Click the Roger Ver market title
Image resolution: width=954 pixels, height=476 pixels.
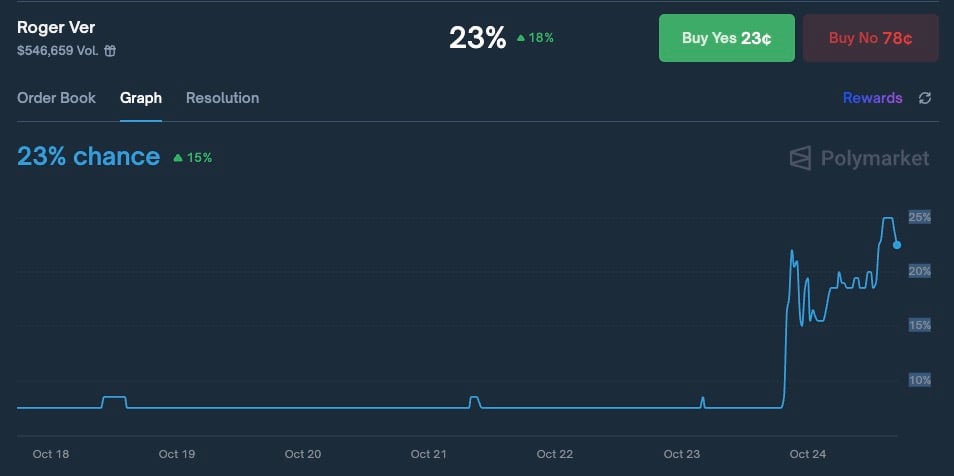pyautogui.click(x=56, y=27)
